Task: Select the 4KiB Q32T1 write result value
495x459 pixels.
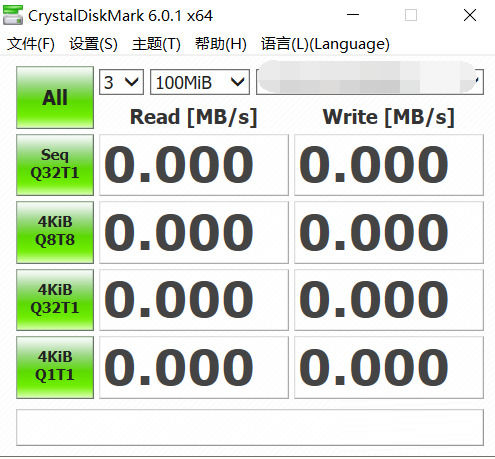Action: pos(389,300)
